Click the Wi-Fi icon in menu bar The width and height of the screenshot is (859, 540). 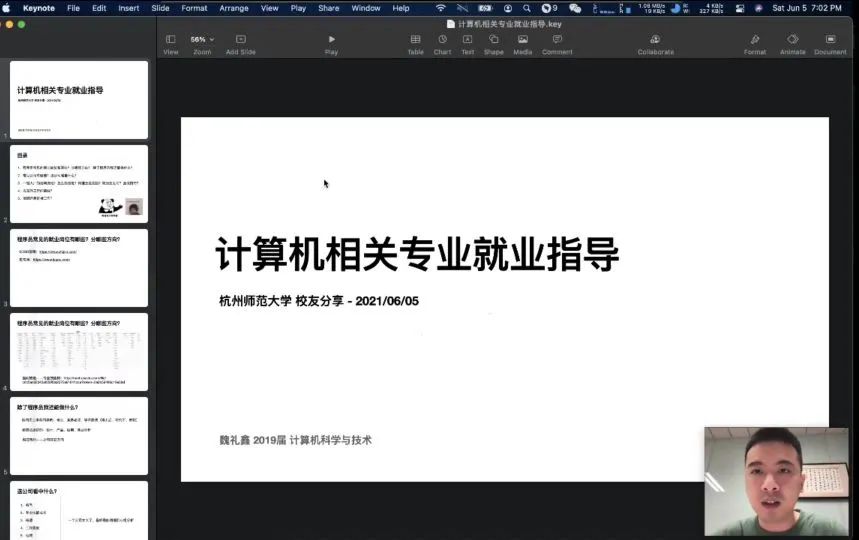point(440,8)
